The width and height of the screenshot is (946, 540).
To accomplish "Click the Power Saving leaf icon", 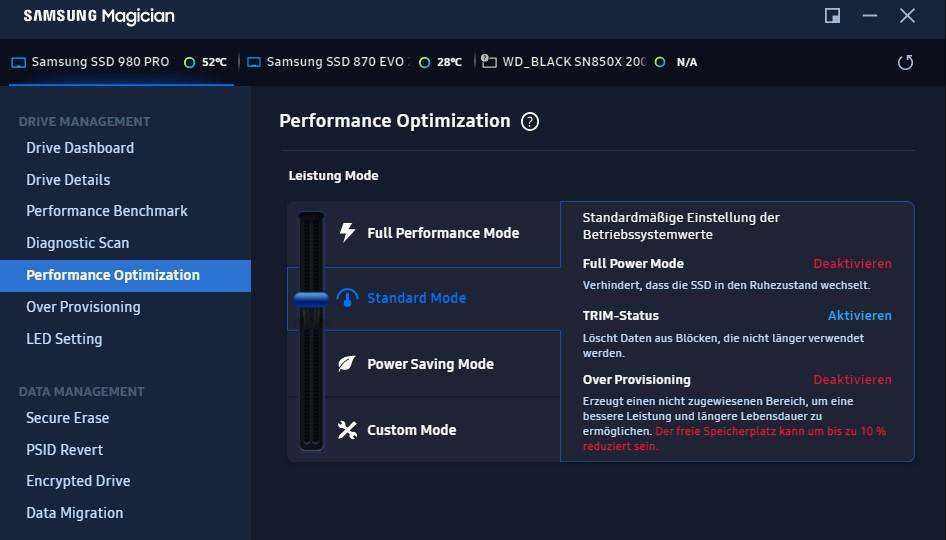I will 347,364.
